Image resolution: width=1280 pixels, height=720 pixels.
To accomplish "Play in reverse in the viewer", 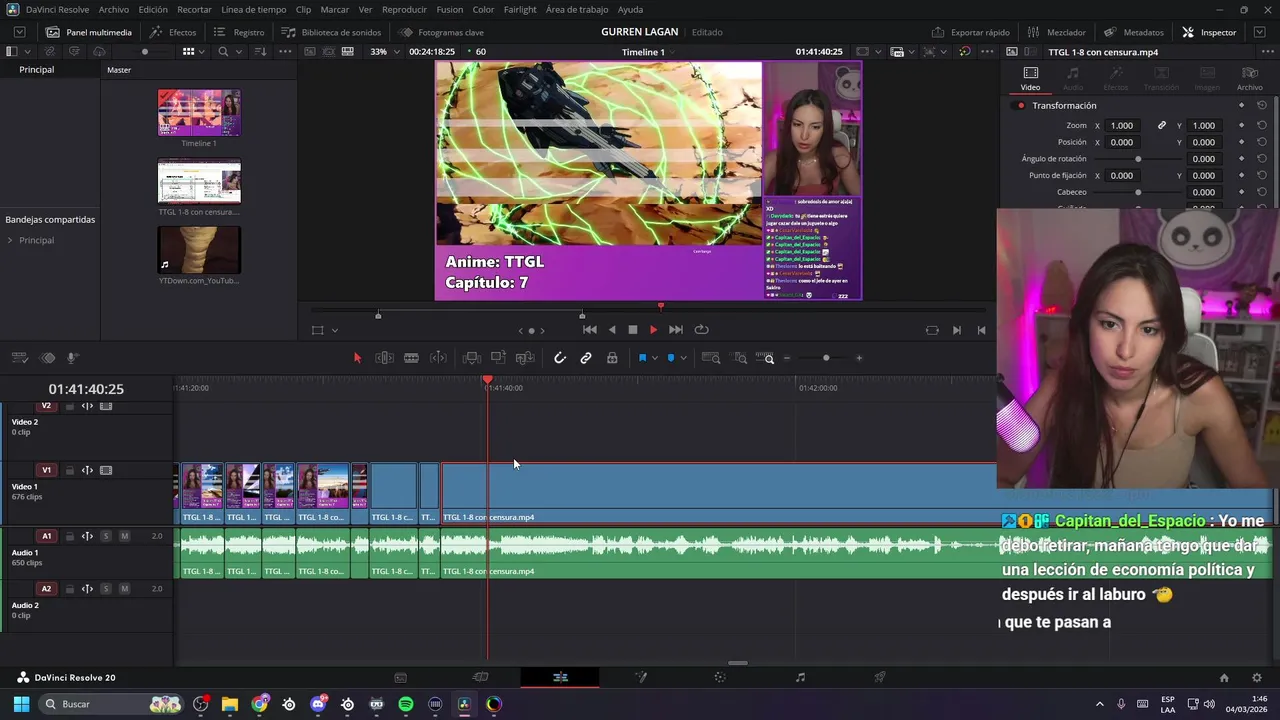I will [x=612, y=330].
